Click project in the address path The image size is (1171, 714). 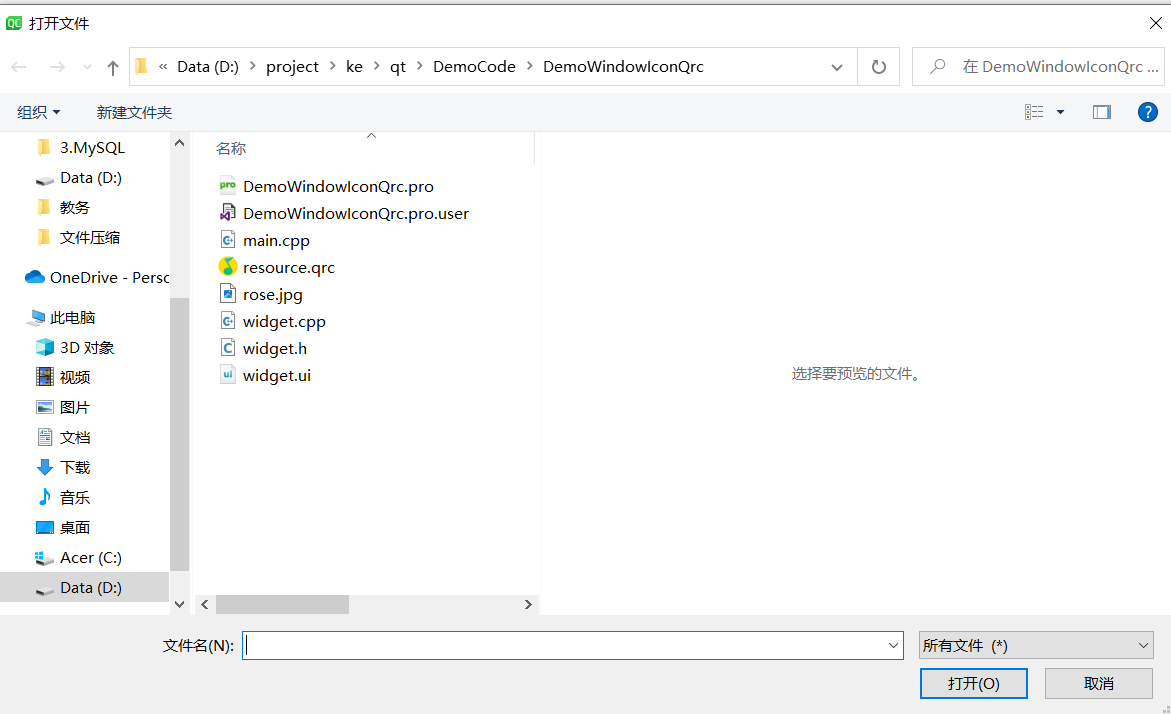click(292, 66)
